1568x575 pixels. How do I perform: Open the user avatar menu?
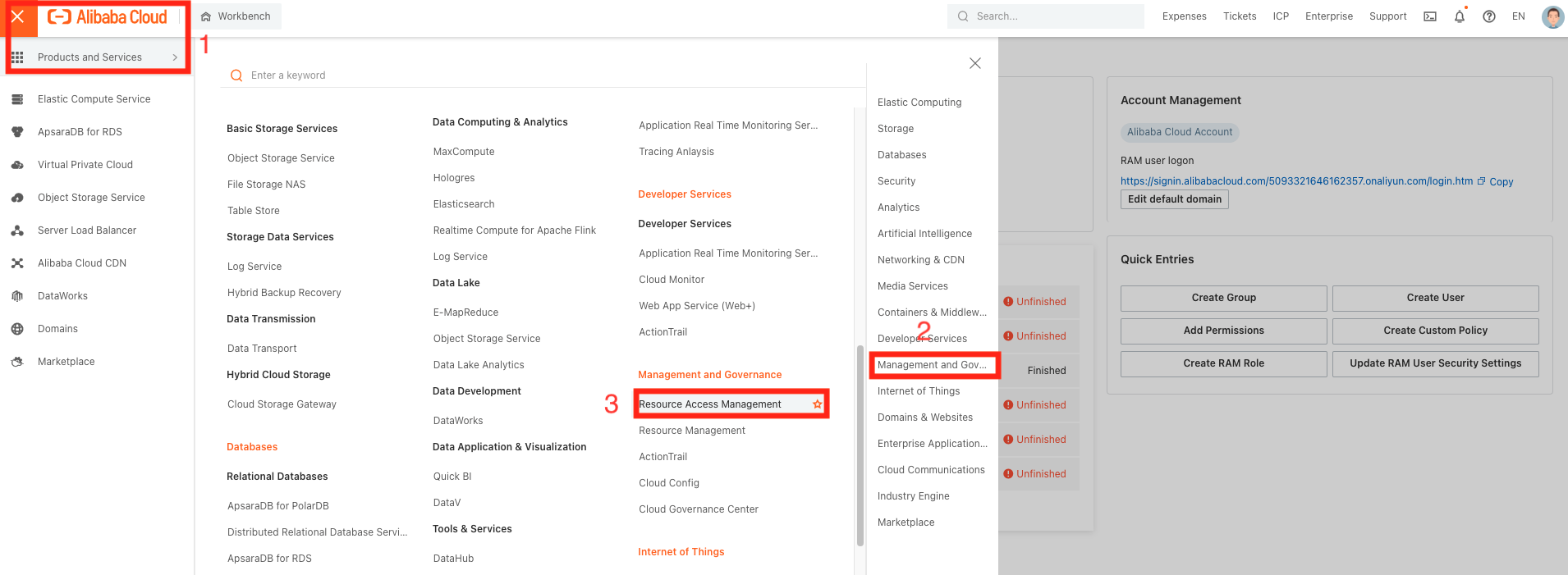pos(1552,16)
